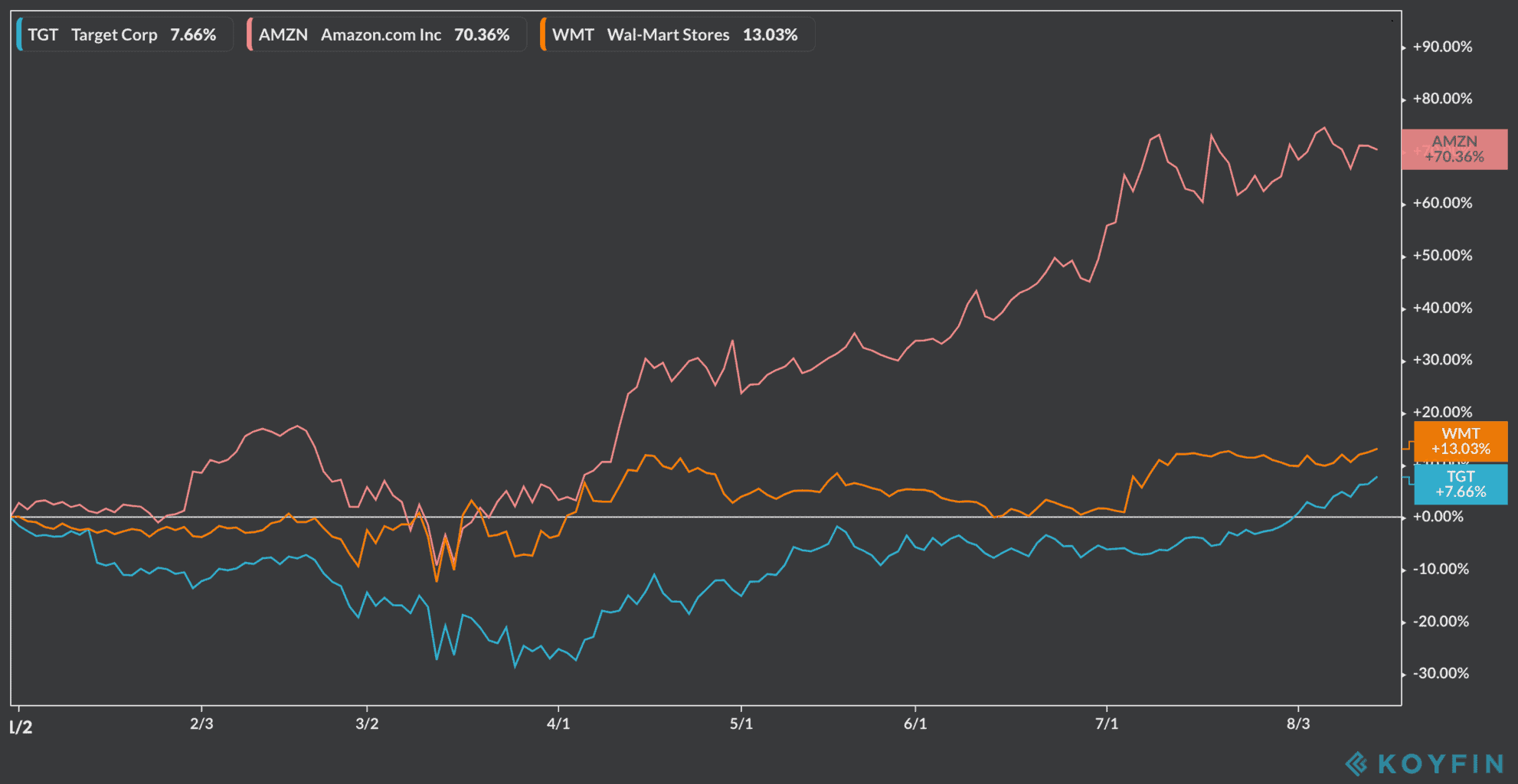The image size is (1518, 784).
Task: Click the 8/3 date label on x-axis
Action: click(x=1298, y=724)
